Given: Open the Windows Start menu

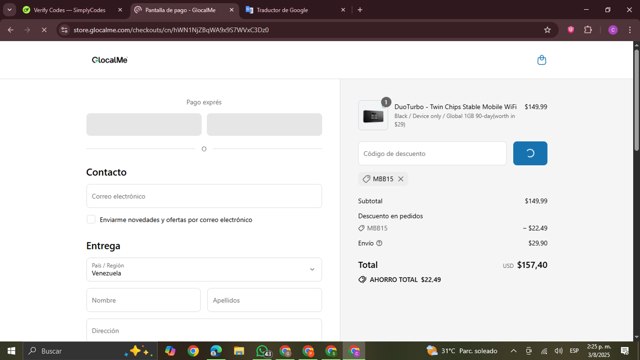Looking at the screenshot, I should tap(11, 351).
